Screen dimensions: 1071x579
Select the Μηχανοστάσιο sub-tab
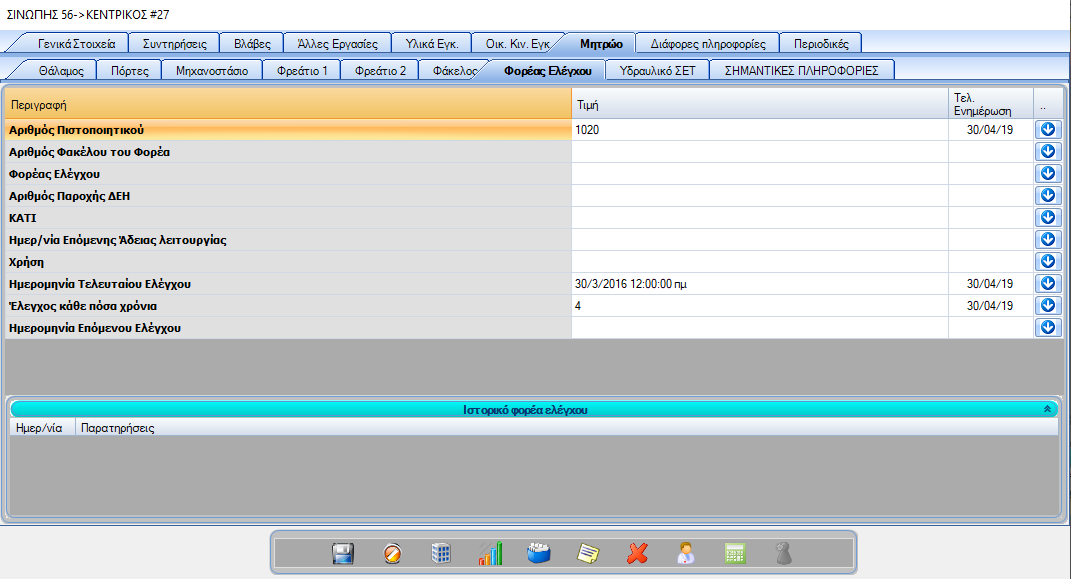(x=212, y=71)
